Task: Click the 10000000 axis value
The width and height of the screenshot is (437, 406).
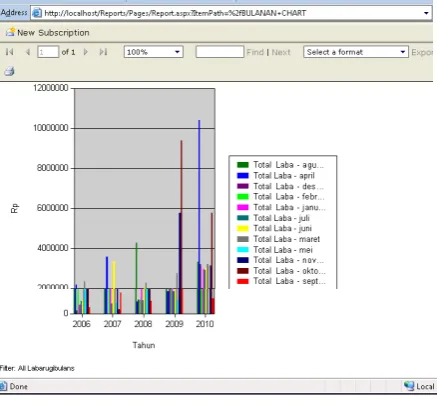Action: click(51, 128)
